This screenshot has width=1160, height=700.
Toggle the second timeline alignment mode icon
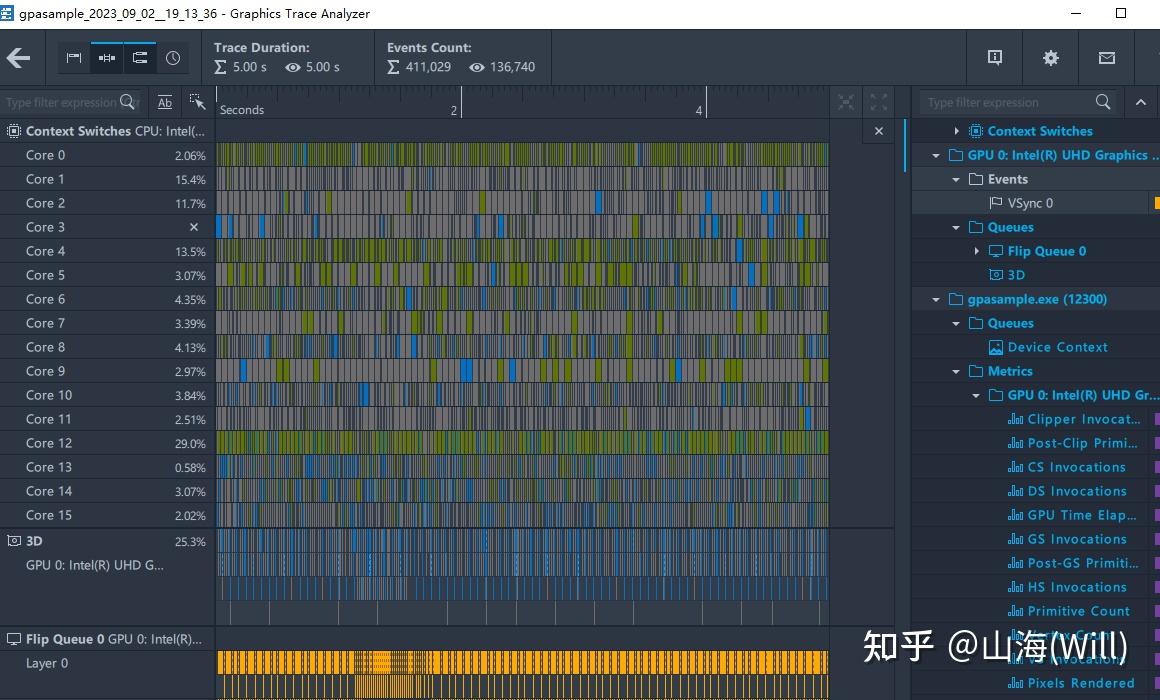(x=107, y=58)
